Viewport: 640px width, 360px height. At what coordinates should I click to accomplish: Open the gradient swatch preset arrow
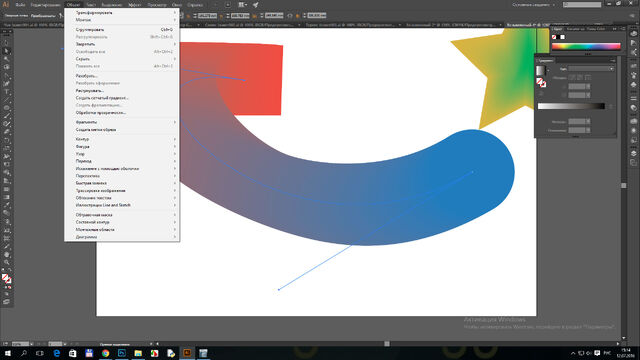(x=548, y=70)
